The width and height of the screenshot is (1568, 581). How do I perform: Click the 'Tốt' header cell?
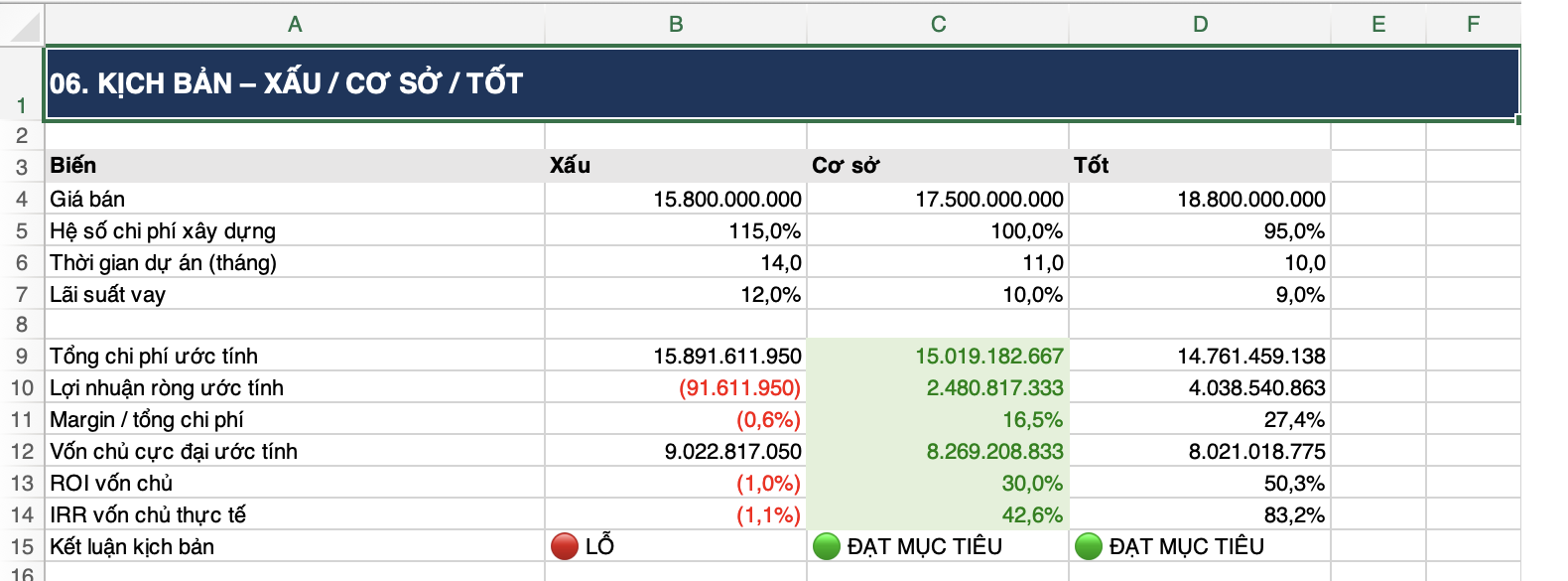(x=1200, y=166)
